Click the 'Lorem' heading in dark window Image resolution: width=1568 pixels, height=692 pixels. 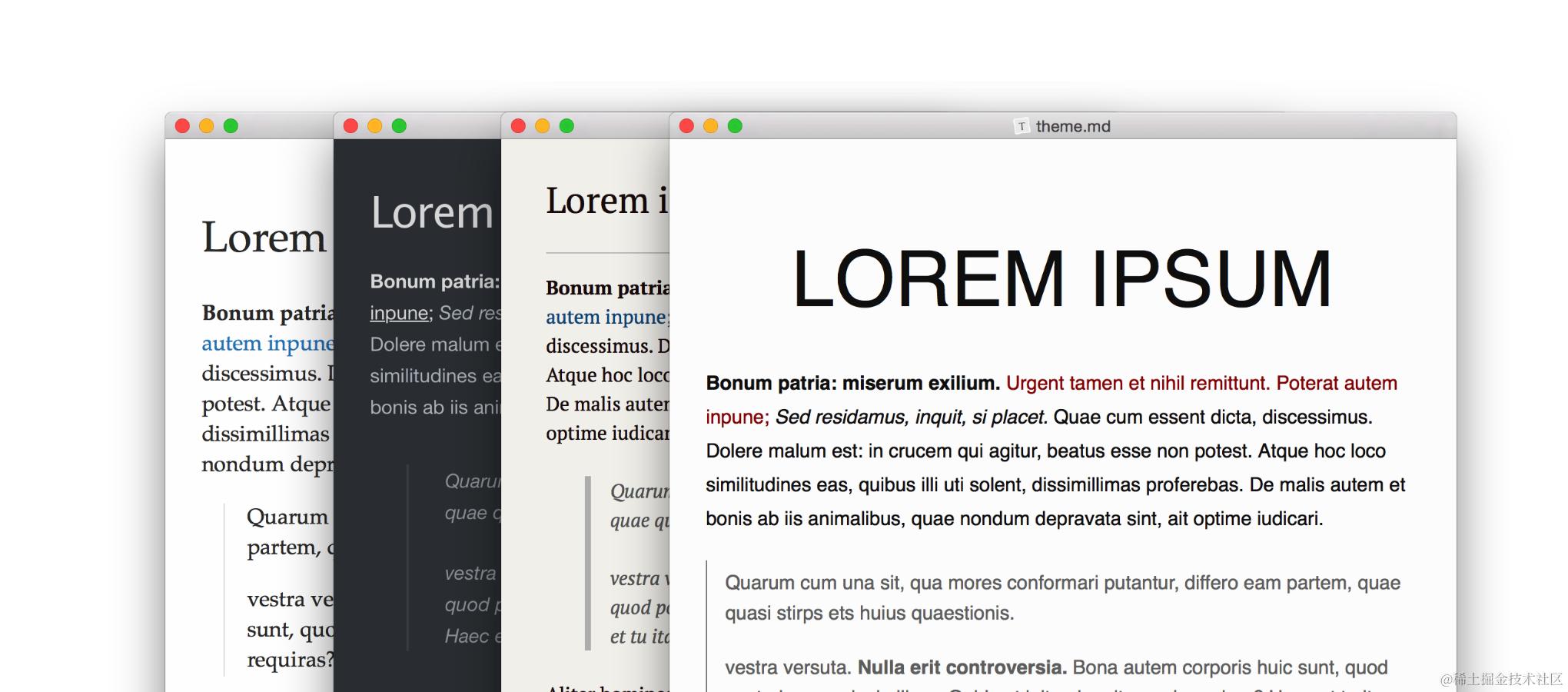click(x=432, y=213)
